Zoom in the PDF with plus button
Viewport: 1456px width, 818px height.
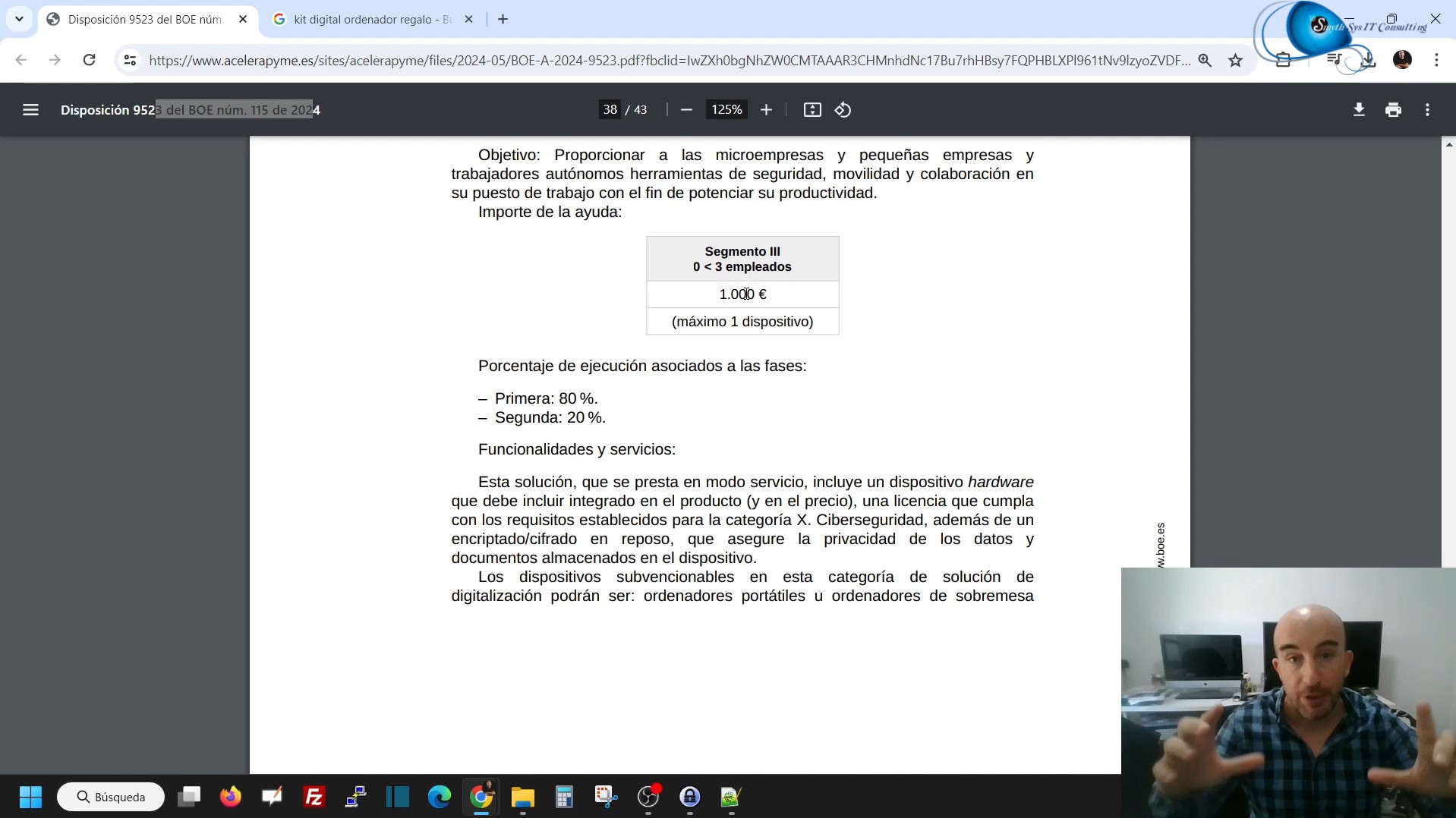[x=766, y=110]
